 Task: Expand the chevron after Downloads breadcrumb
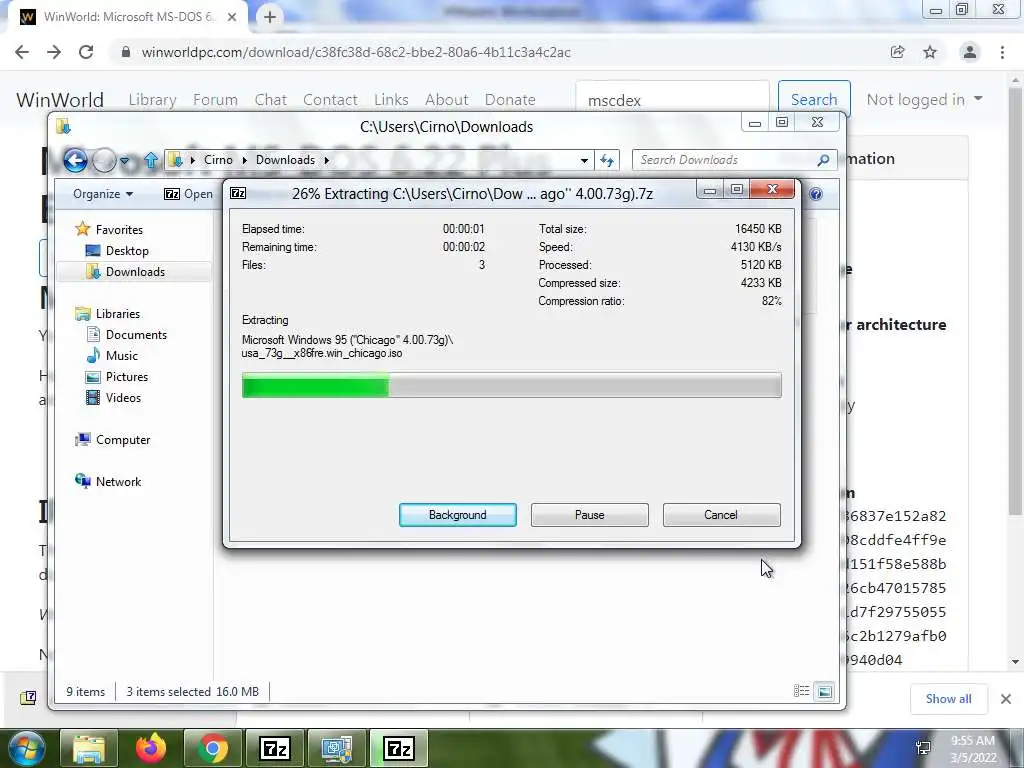click(x=327, y=160)
